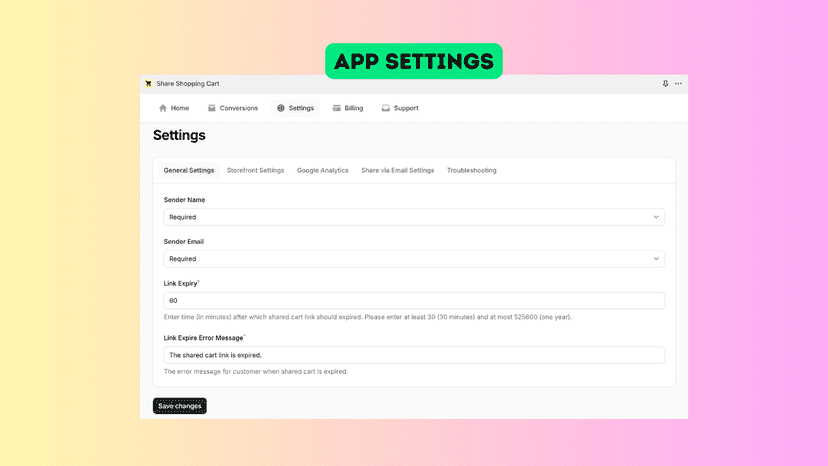828x466 pixels.
Task: Click the Sender Name chevron arrow
Action: 656,217
